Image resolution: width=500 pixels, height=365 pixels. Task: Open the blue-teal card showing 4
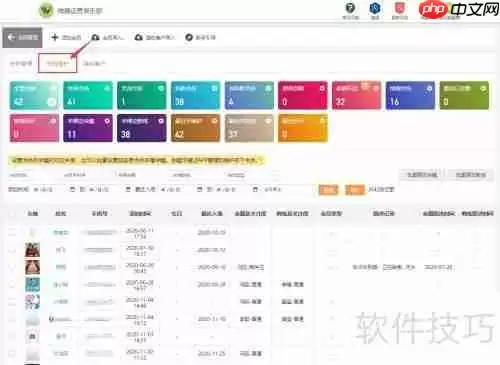(249, 95)
